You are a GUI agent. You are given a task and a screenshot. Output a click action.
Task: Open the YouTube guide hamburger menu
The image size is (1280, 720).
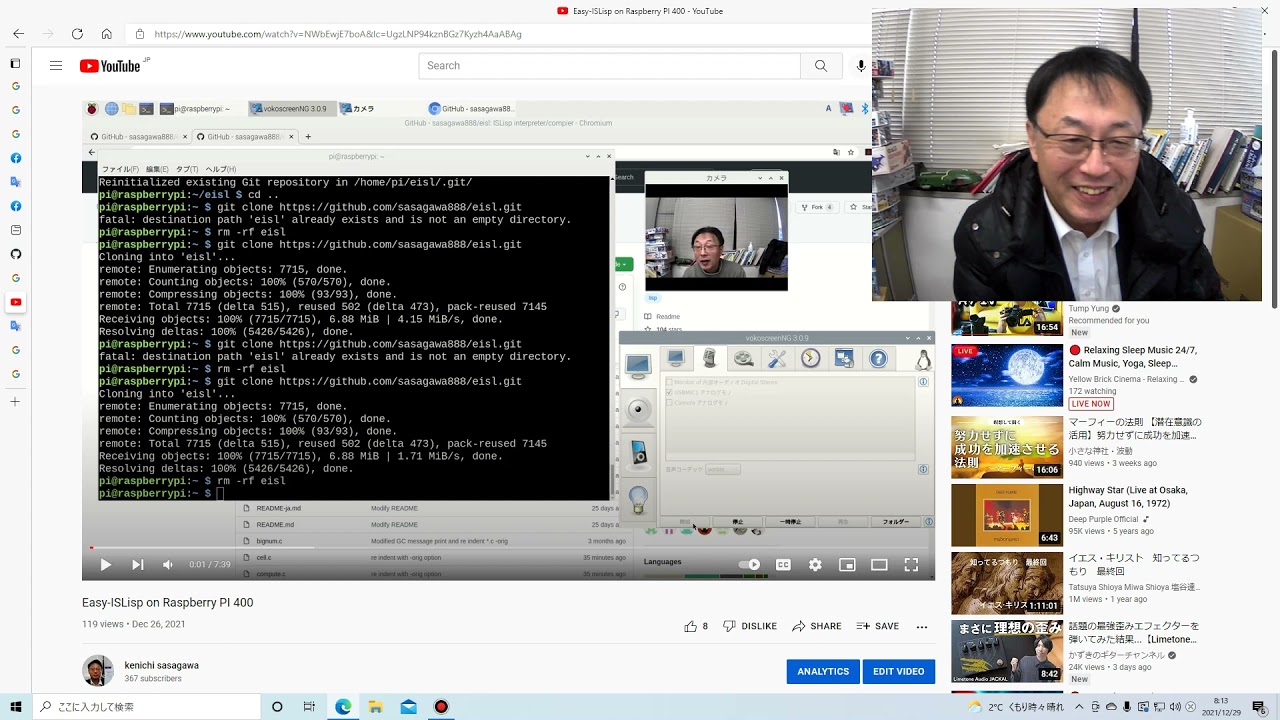tap(56, 66)
